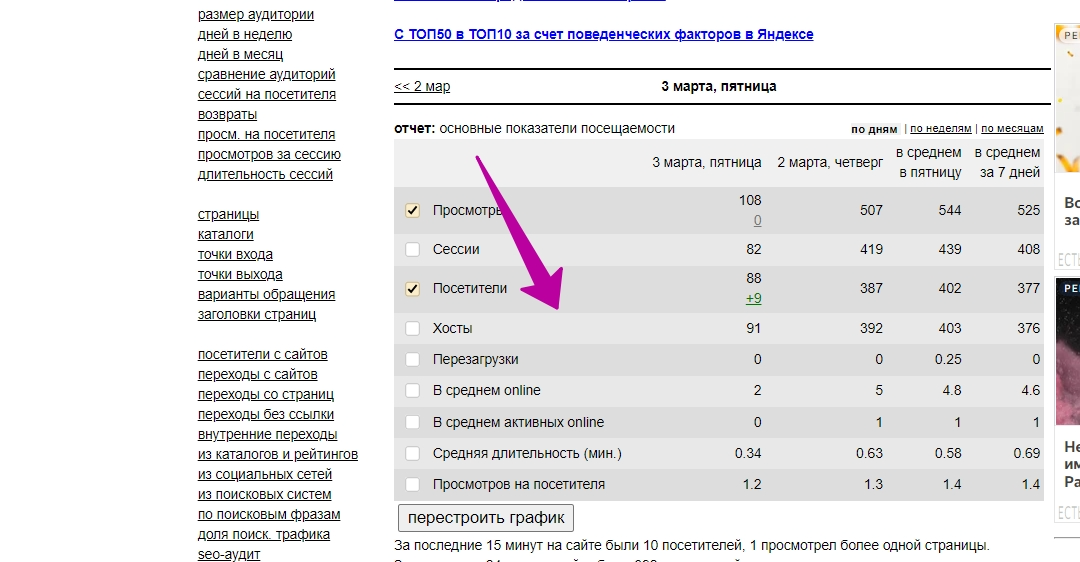This screenshot has width=1080, height=562.
Task: Open из каталогов и рейтингов report
Action: pos(278,454)
